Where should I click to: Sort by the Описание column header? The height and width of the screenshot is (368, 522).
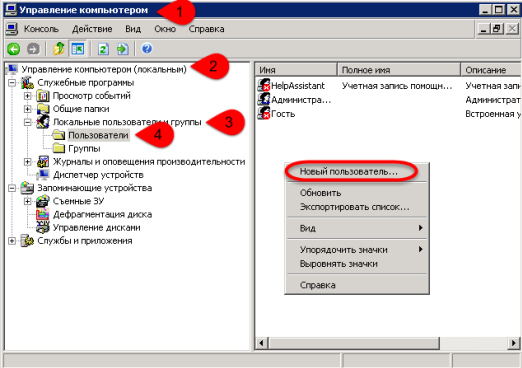coord(491,70)
